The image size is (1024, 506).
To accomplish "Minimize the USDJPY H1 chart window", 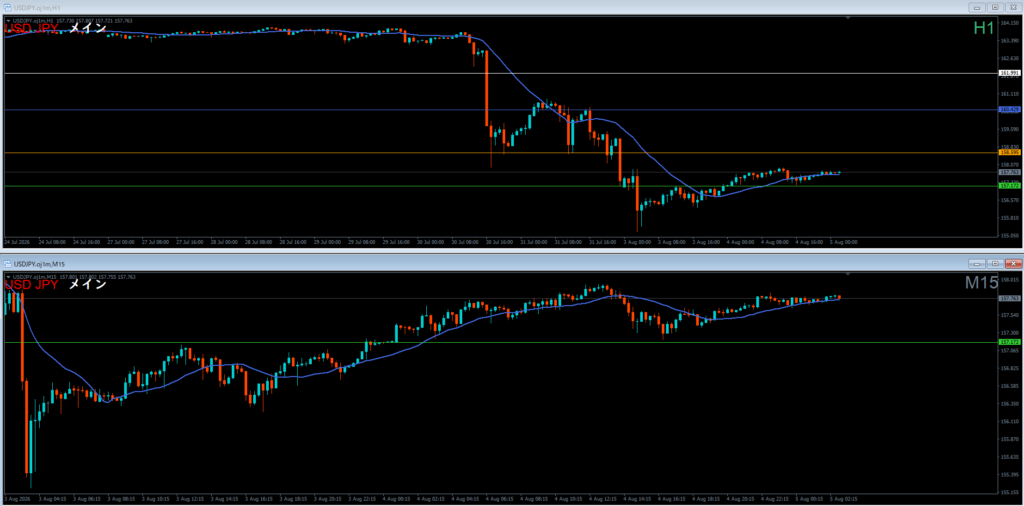I will [978, 7].
